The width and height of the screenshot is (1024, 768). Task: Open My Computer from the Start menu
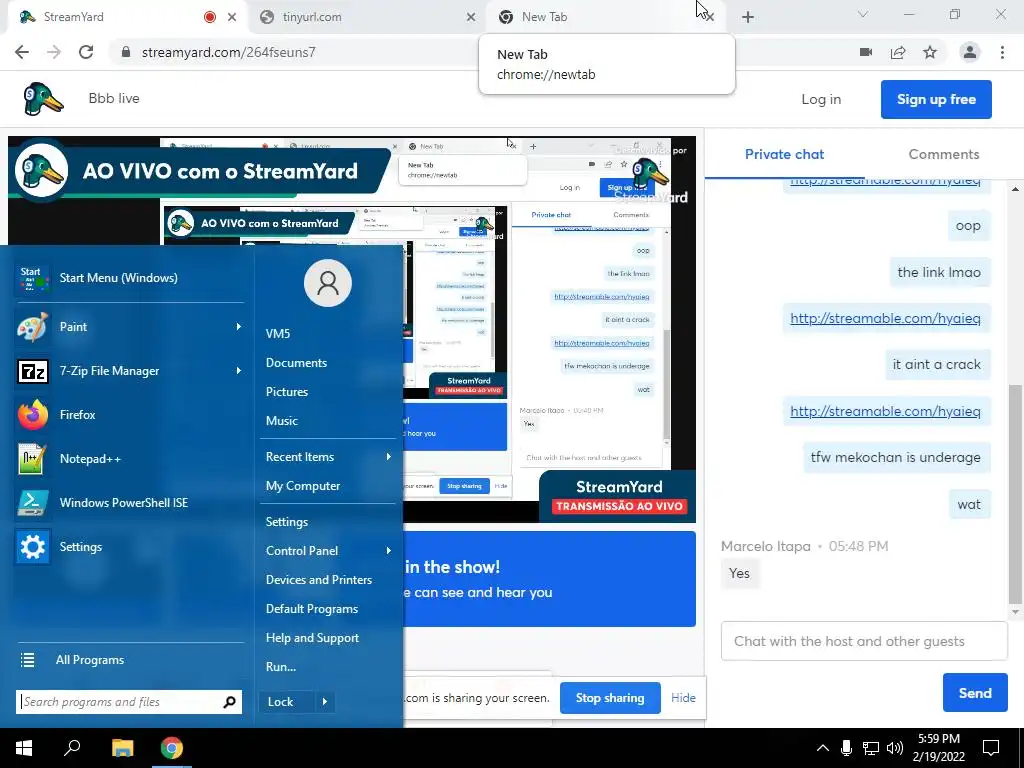pyautogui.click(x=302, y=486)
